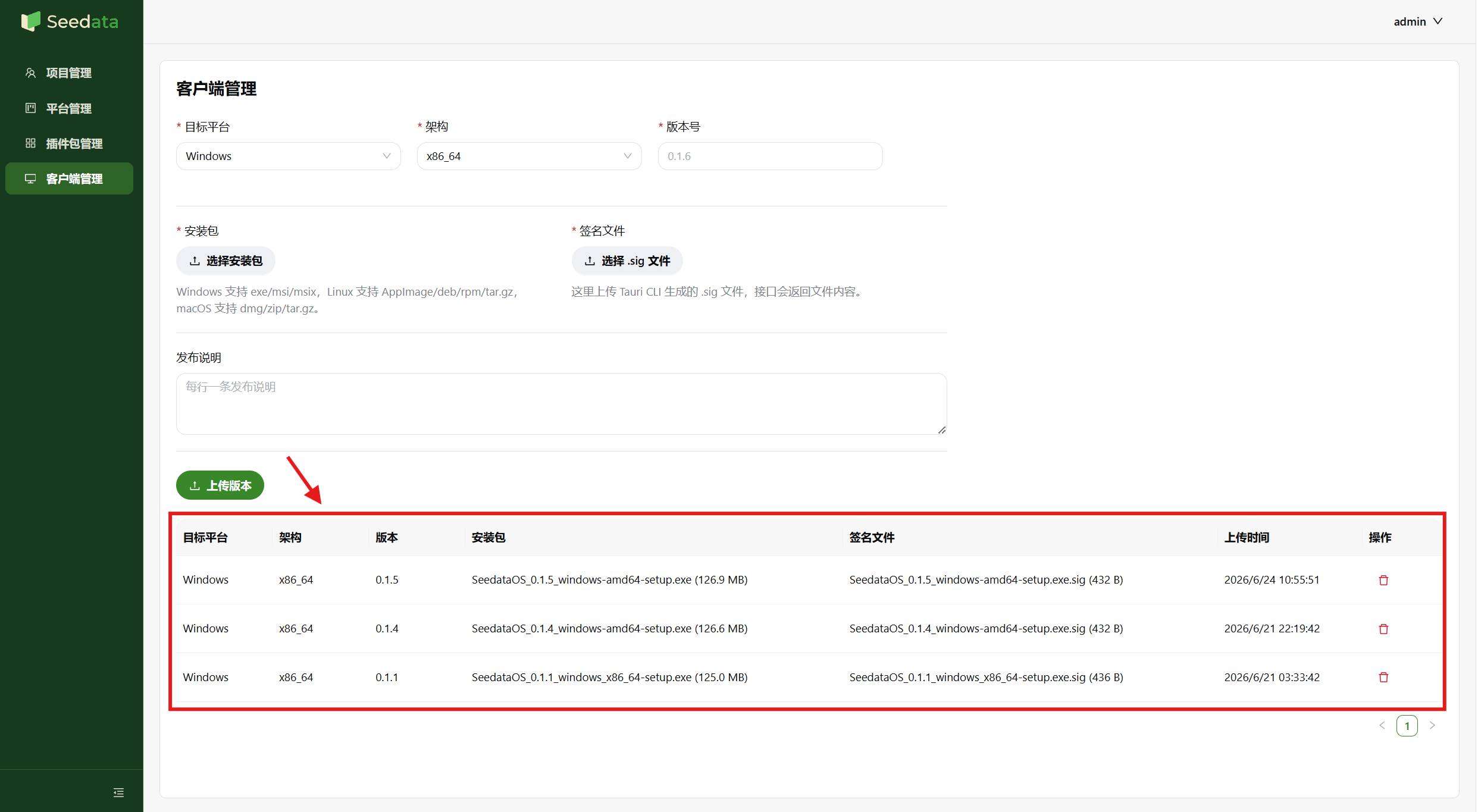Click SeedataOS_0.1.4_windows-amd64-setup.exe.sig (432 B) cell
The image size is (1478, 812).
986,628
